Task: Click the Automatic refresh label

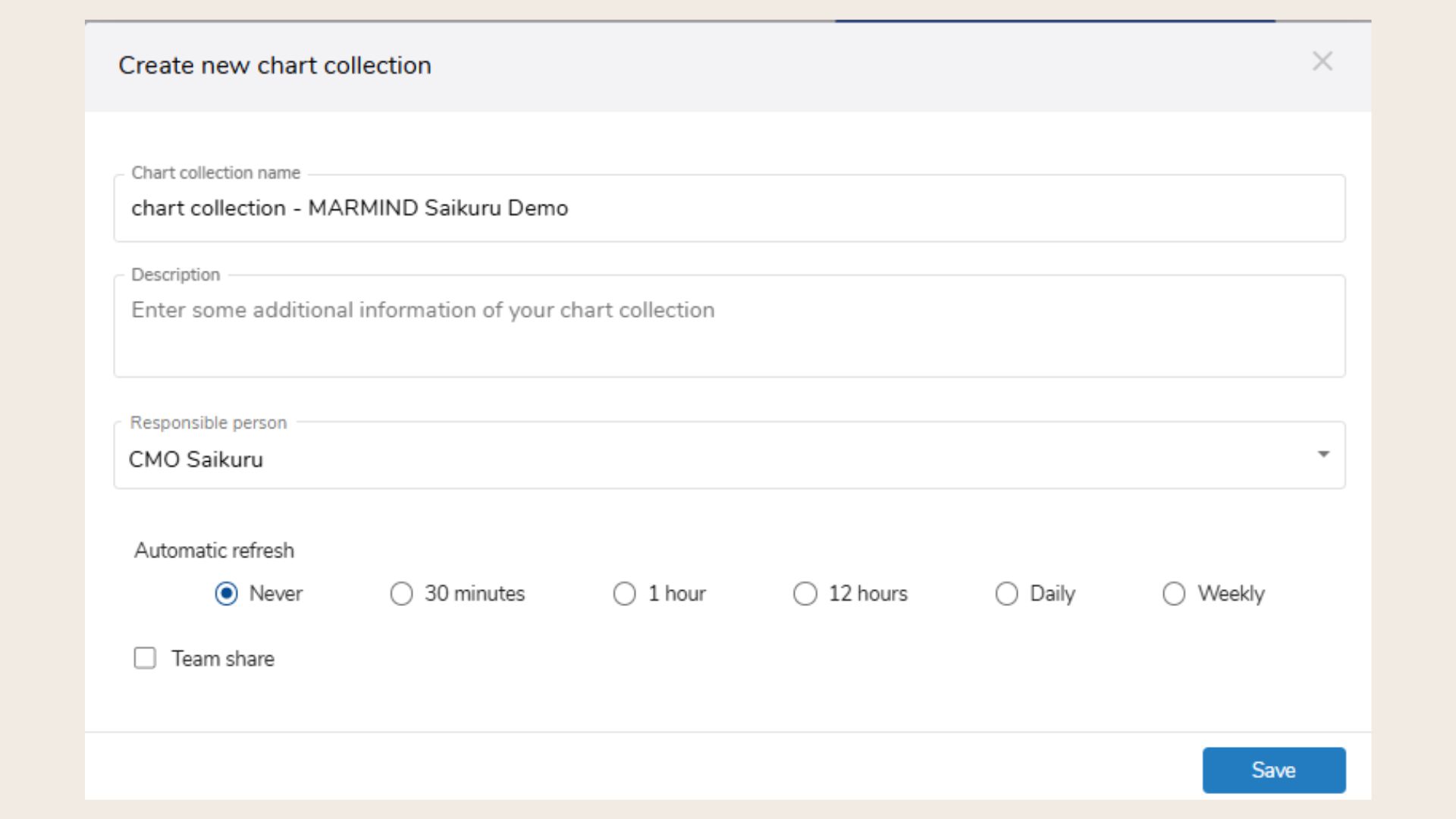Action: pyautogui.click(x=214, y=551)
